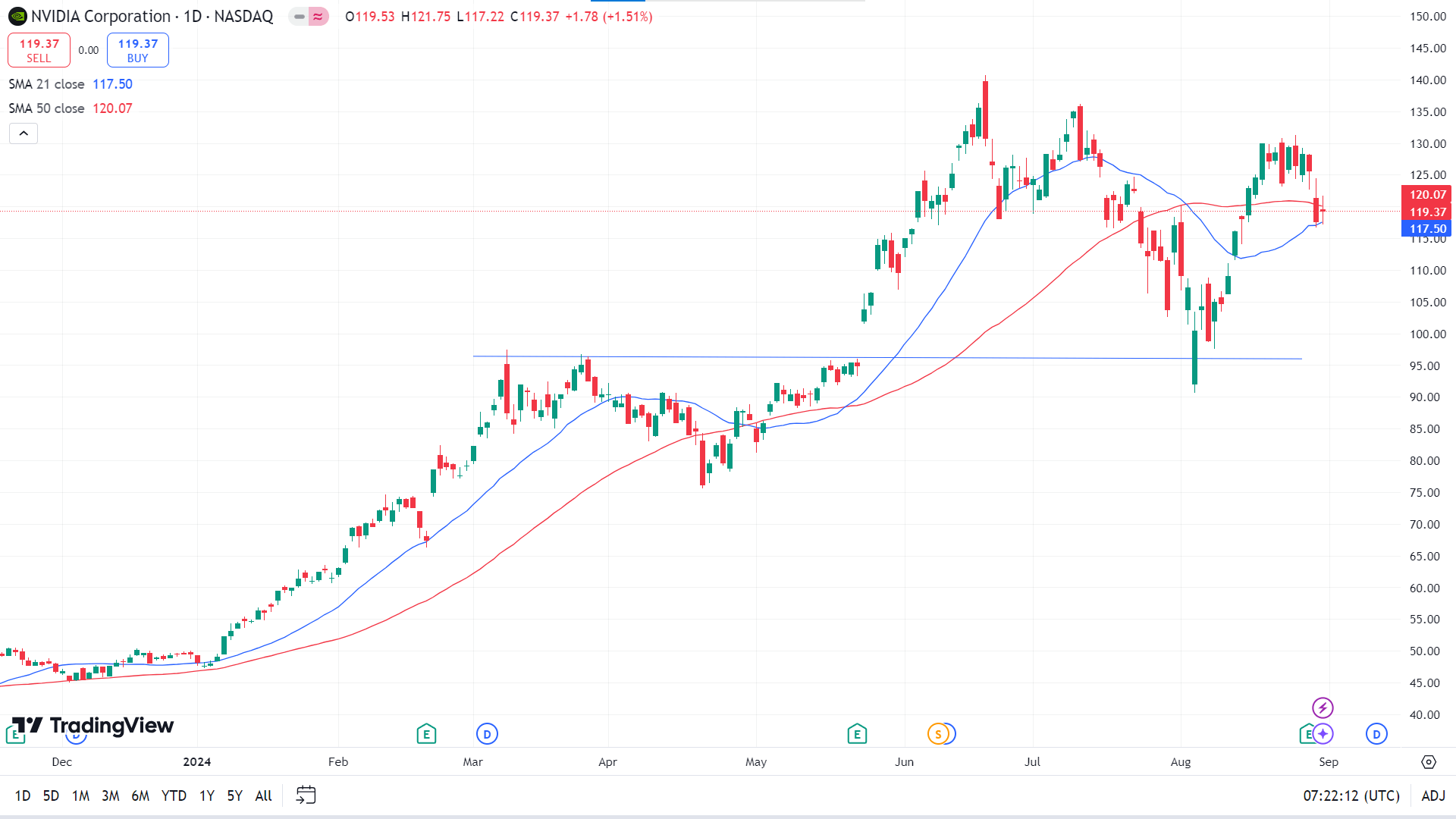Click the 119.37 SELL button
The width and height of the screenshot is (1456, 819).
click(39, 50)
